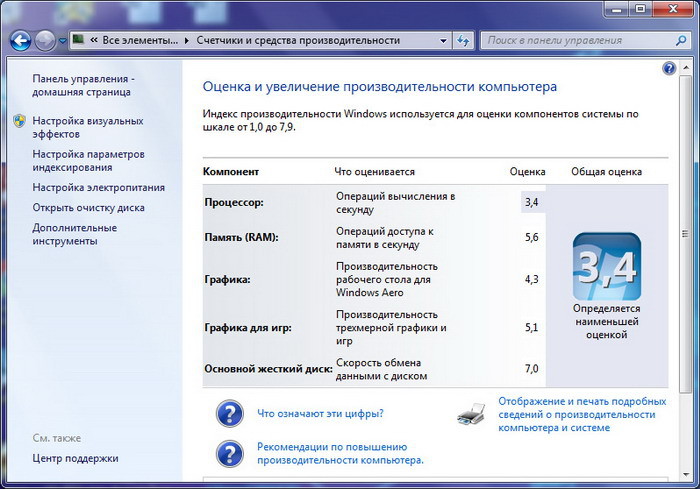Expand the arrow after "Все элементы" breadcrumb
Screen dimensions: 700x489
[188, 41]
